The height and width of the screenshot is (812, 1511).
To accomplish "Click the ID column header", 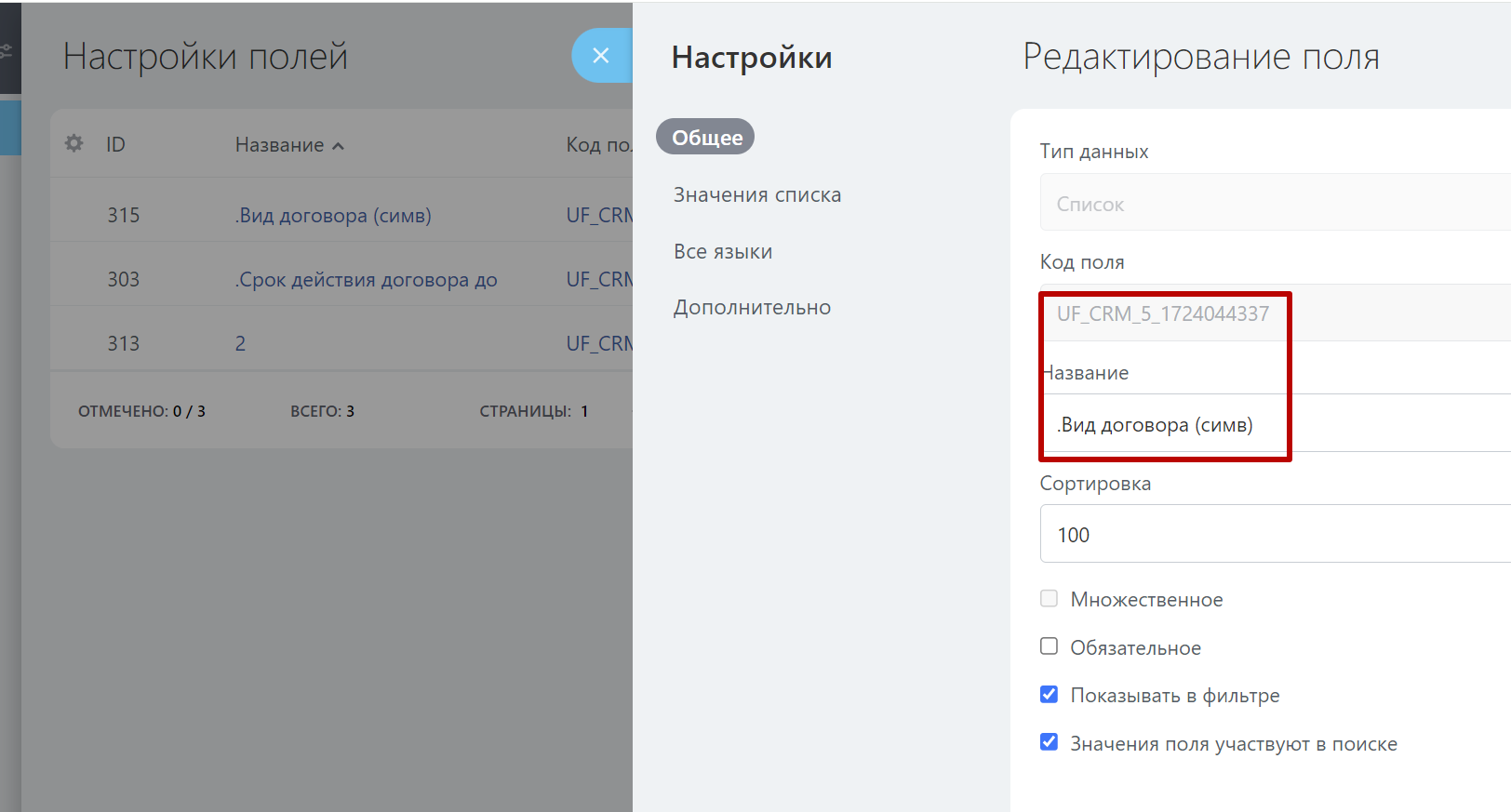I will [115, 145].
